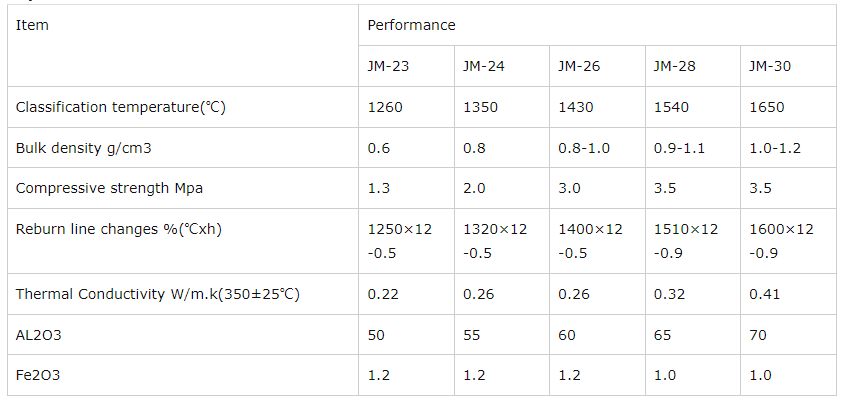Select the Compressive strength Mpa row label

[110, 188]
